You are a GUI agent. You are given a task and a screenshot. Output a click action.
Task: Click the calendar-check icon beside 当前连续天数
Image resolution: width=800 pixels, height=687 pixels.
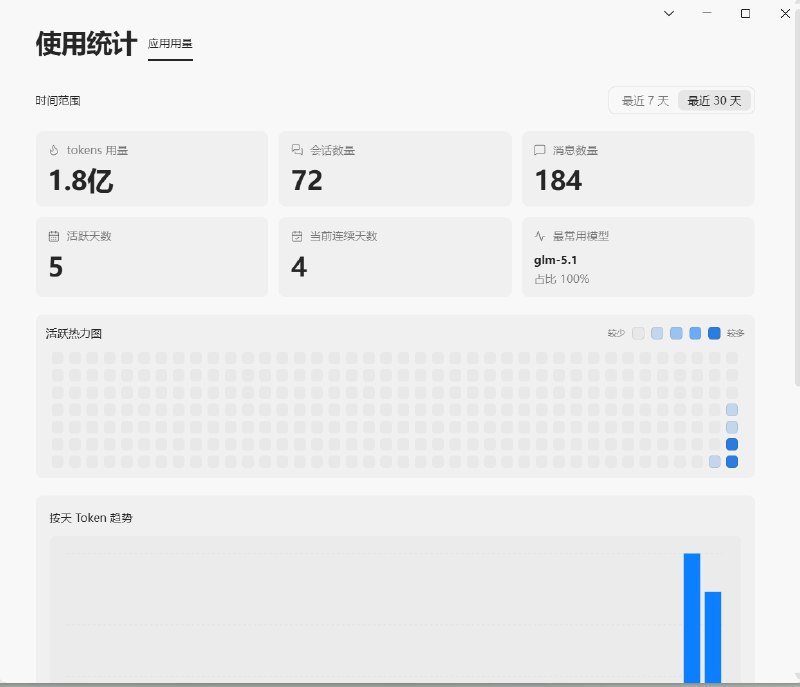coord(297,236)
